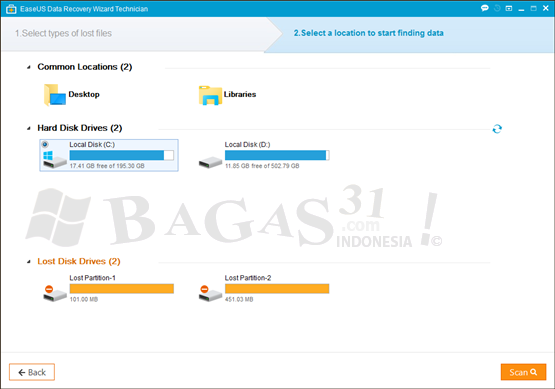Click the Desktop label
The height and width of the screenshot is (389, 555).
pyautogui.click(x=84, y=94)
